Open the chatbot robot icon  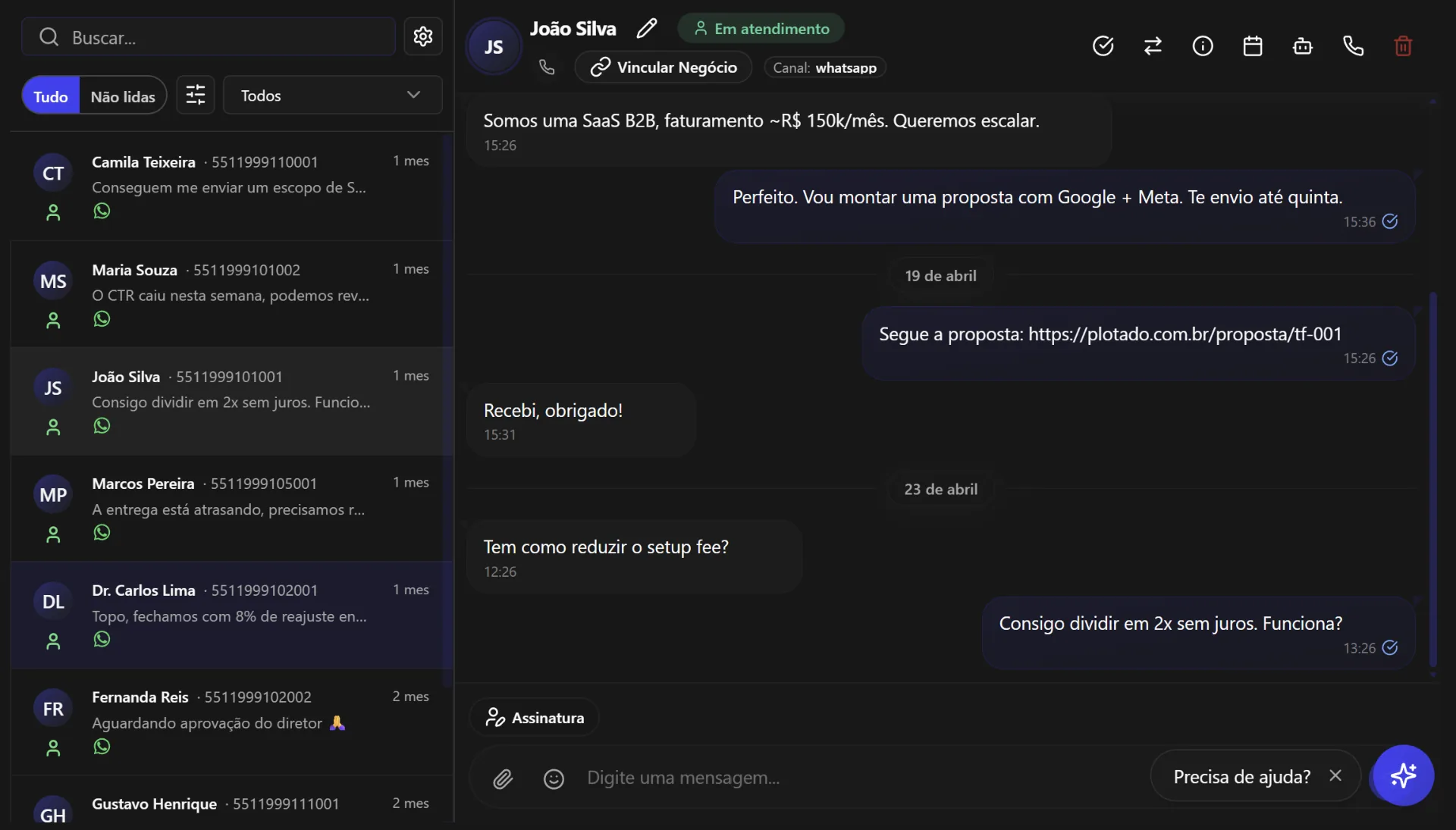[1303, 46]
